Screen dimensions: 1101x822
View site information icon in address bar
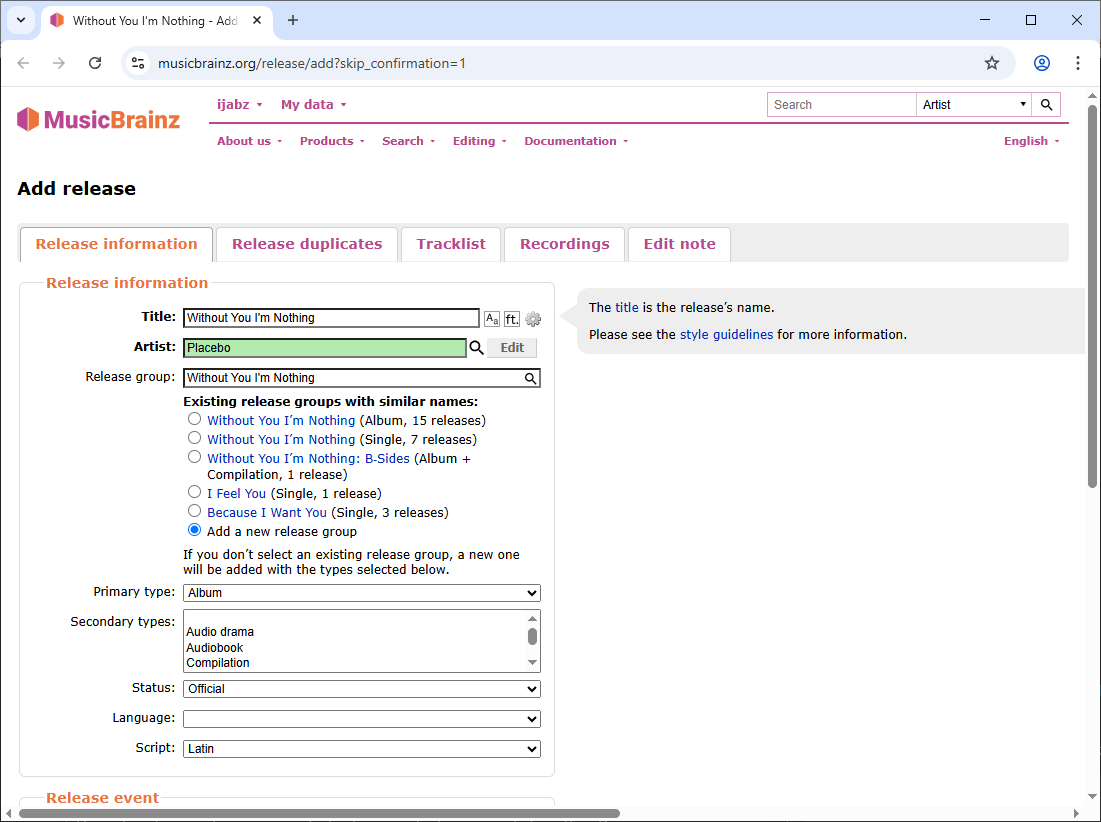(138, 63)
